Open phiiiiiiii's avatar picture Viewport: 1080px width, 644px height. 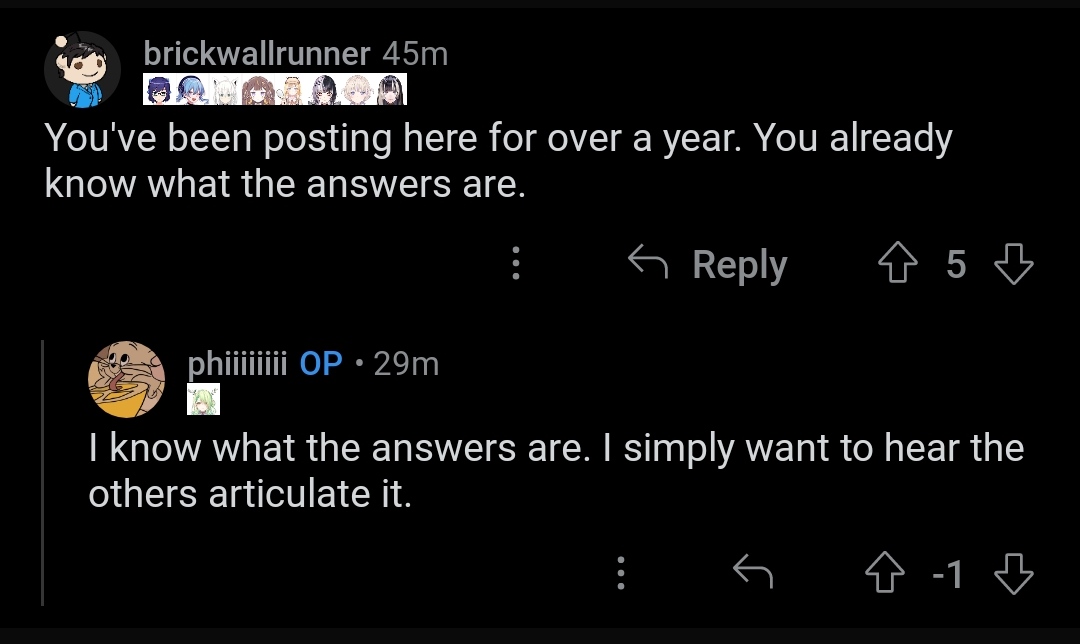click(126, 380)
